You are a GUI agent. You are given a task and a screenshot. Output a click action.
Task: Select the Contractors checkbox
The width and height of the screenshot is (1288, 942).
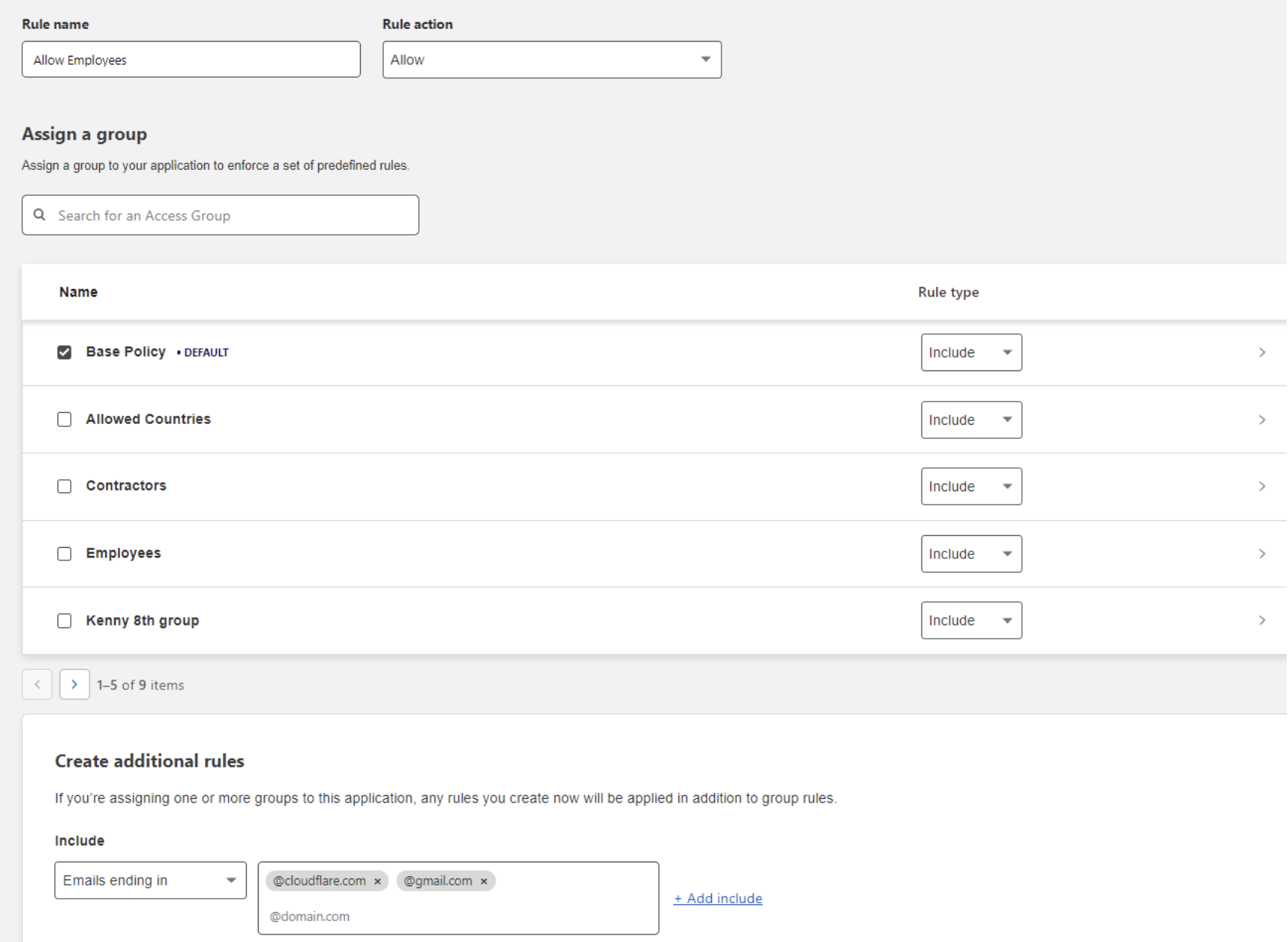[x=64, y=486]
